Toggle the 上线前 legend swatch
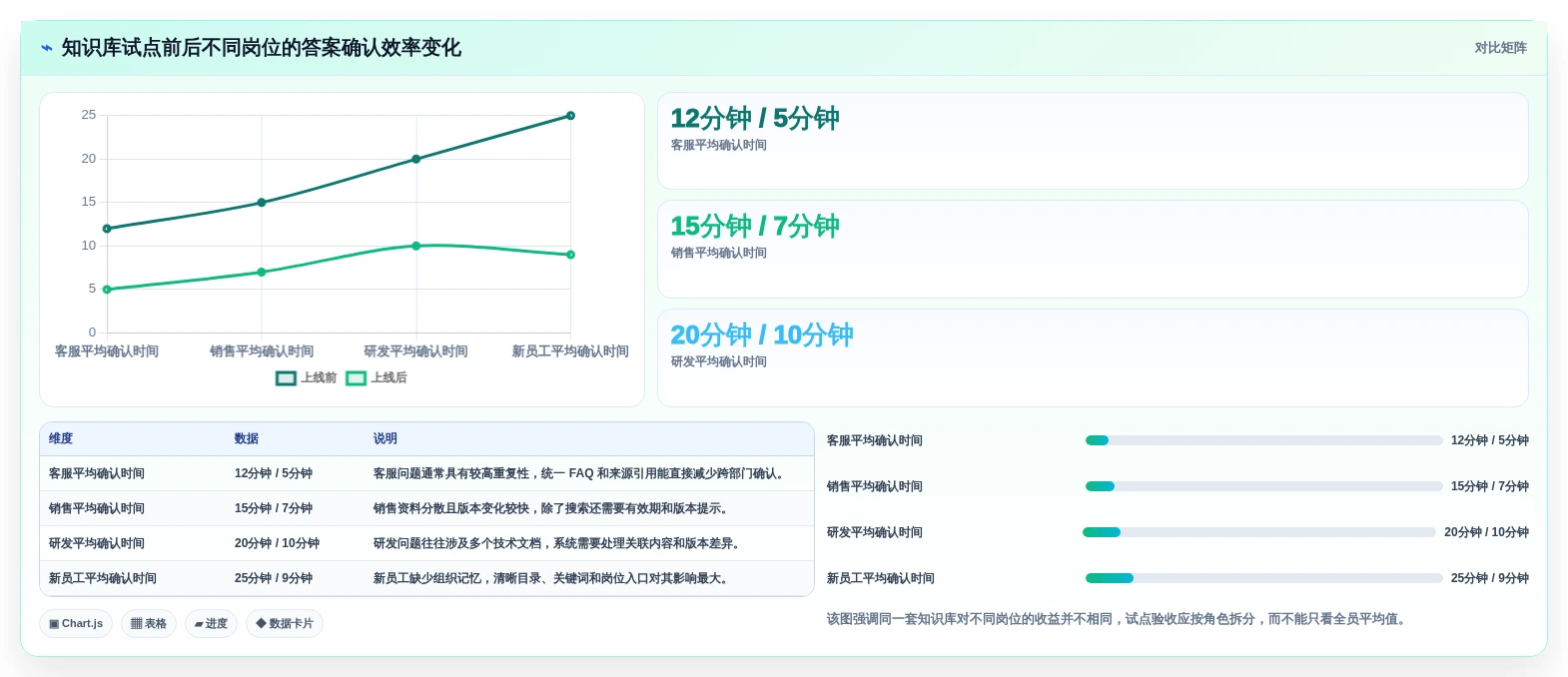This screenshot has height=677, width=1568. point(286,378)
